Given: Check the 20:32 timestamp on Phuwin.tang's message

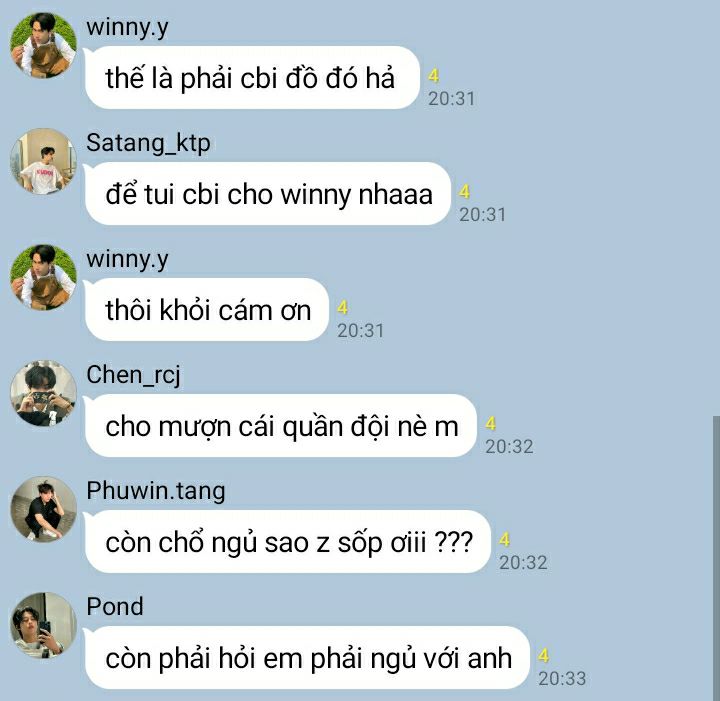Looking at the screenshot, I should click(x=523, y=562).
